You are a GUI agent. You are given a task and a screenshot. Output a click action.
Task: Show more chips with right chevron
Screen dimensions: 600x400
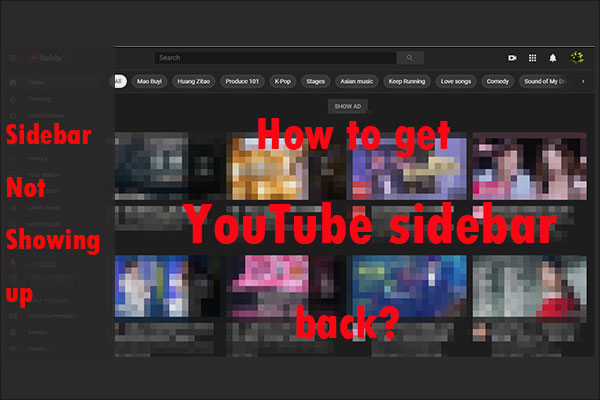tap(583, 81)
